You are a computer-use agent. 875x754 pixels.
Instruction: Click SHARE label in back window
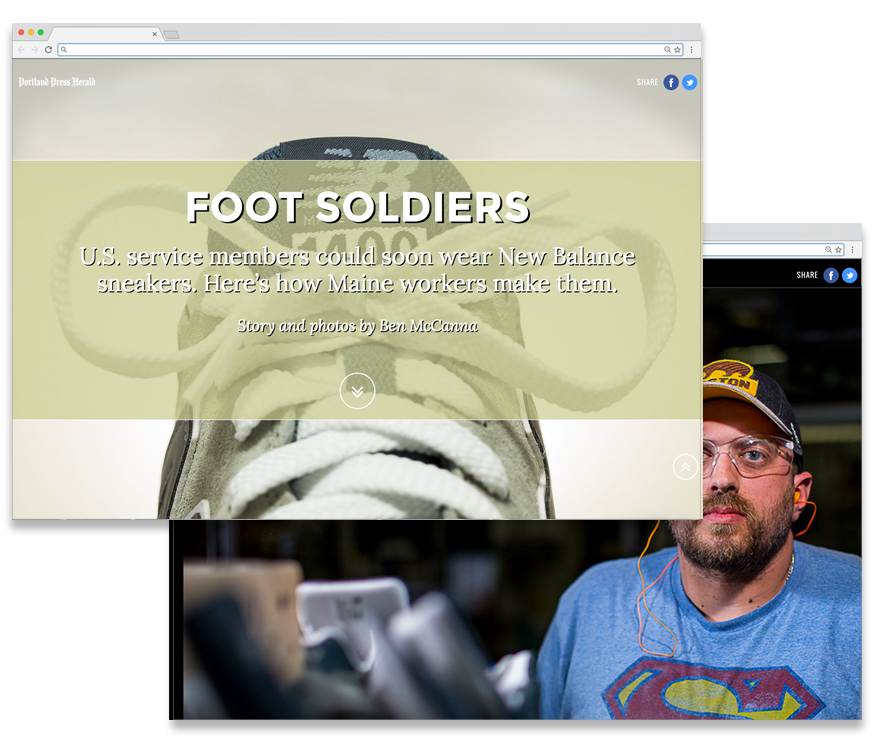(x=807, y=275)
